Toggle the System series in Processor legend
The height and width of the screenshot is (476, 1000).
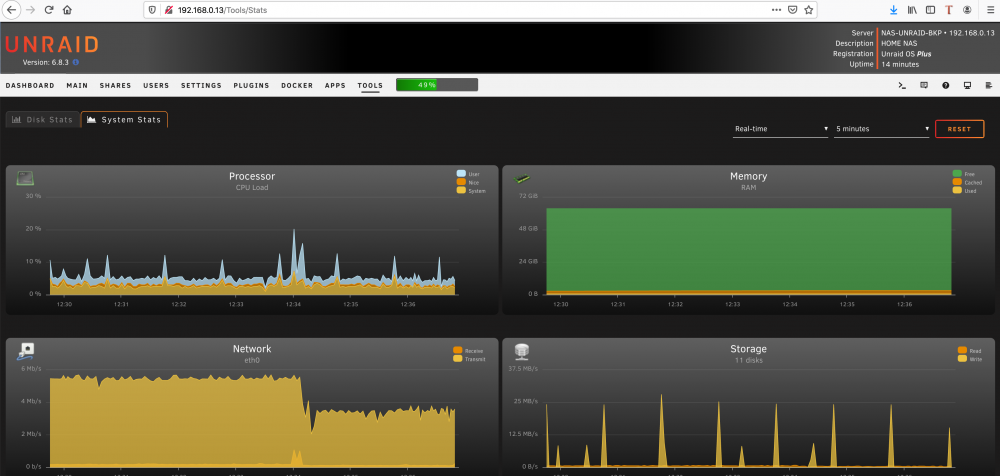pyautogui.click(x=471, y=191)
